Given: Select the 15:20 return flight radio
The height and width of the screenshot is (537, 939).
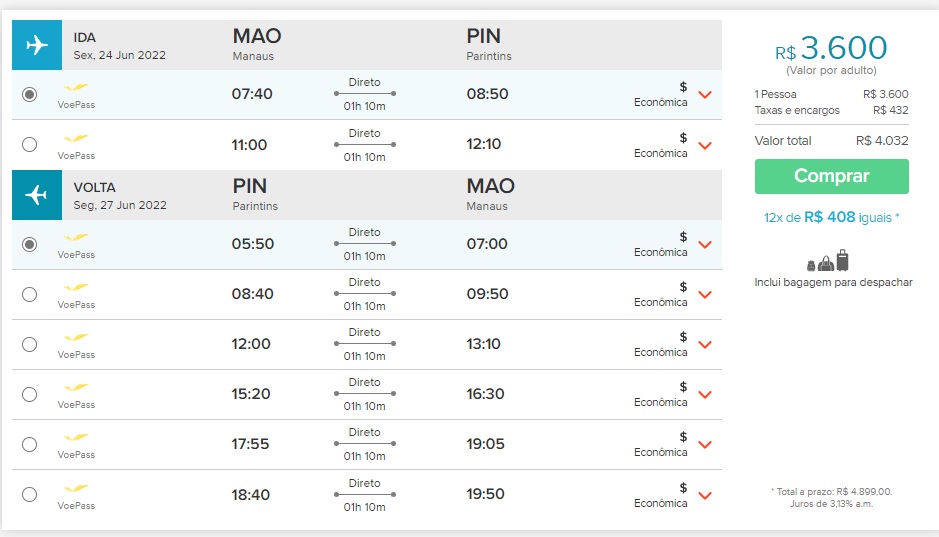Looking at the screenshot, I should tap(29, 395).
